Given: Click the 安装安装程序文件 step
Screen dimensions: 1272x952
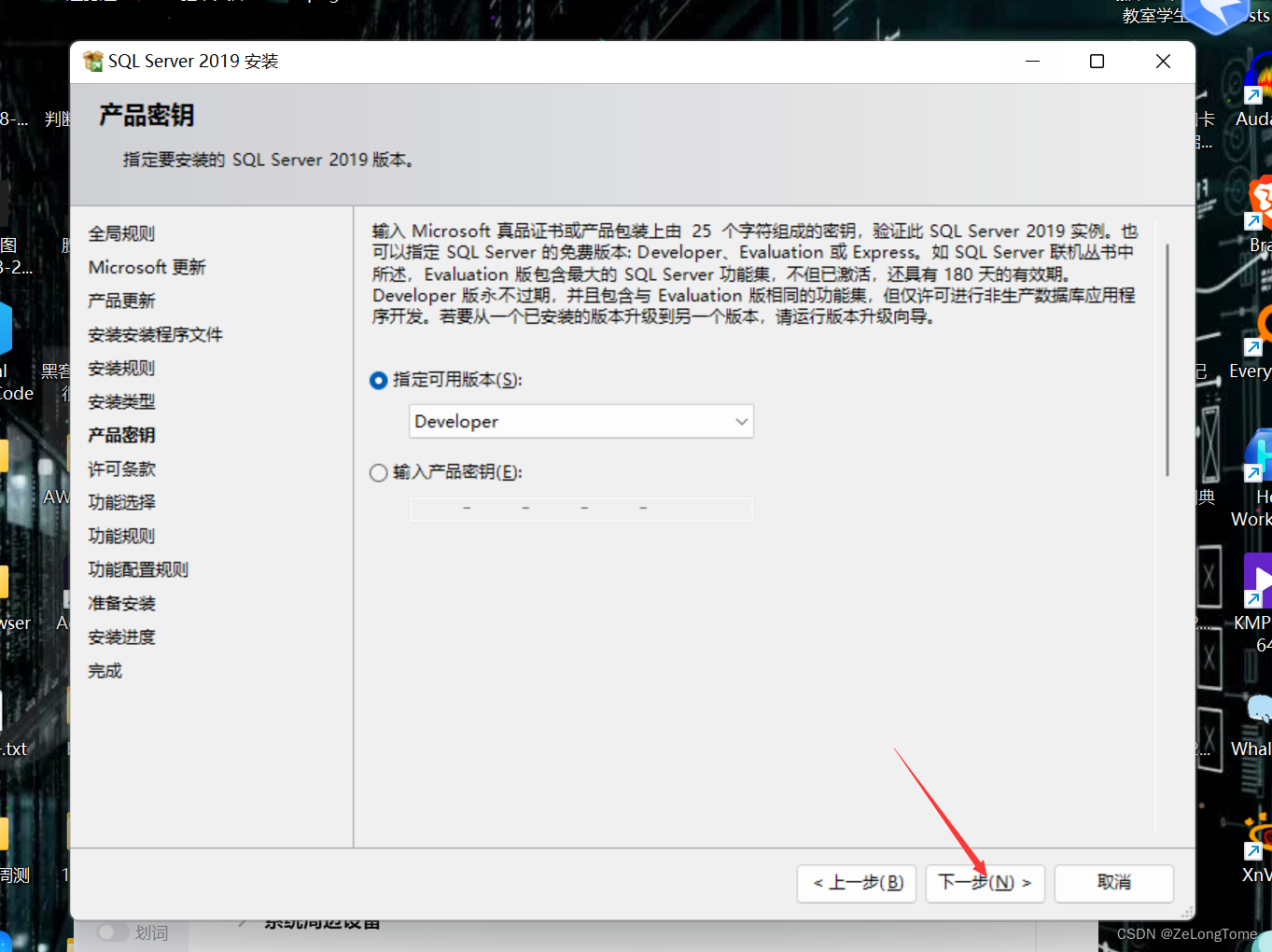Looking at the screenshot, I should (x=155, y=334).
